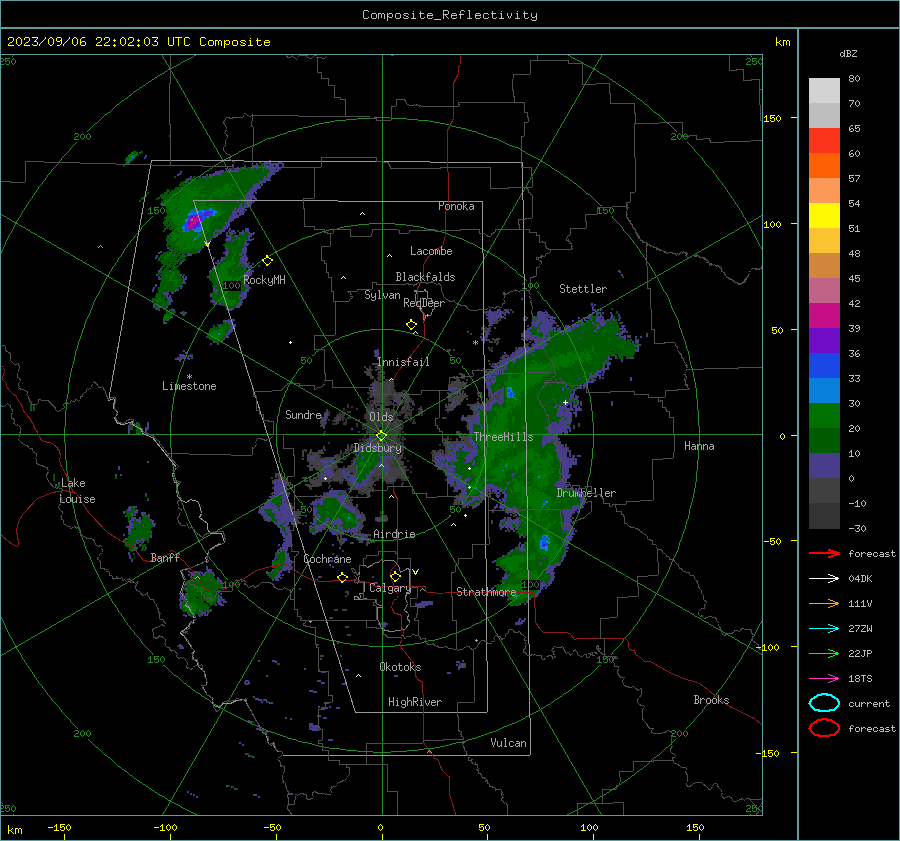The width and height of the screenshot is (900, 841).
Task: Click the yellow radar site marker at Olds
Action: tap(381, 435)
